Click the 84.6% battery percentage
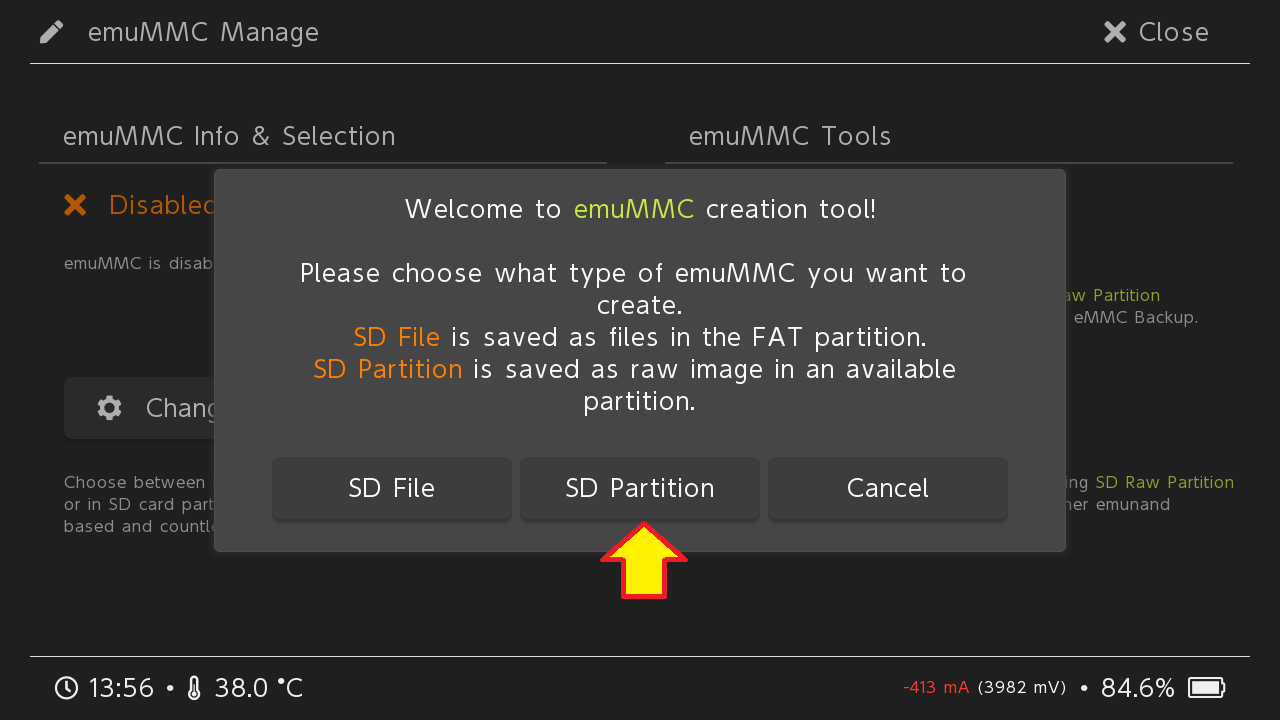Viewport: 1280px width, 720px height. coord(1137,688)
